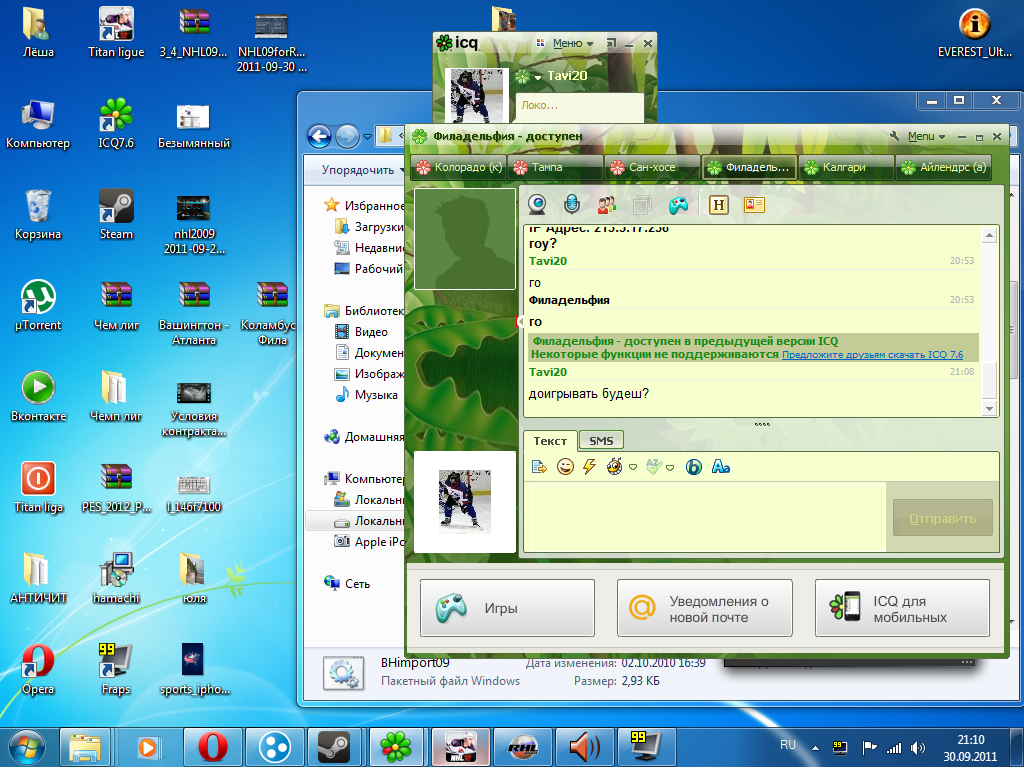Viewport: 1024px width, 768px height.
Task: Click the blue circular 'b' icon in message toolbar
Action: 694,467
